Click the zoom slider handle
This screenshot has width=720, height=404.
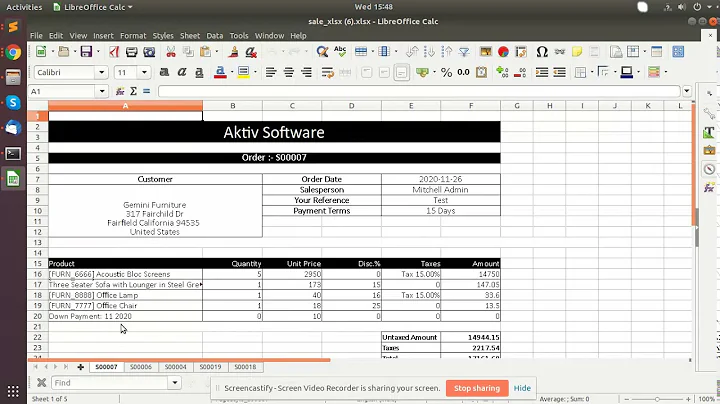[657, 399]
